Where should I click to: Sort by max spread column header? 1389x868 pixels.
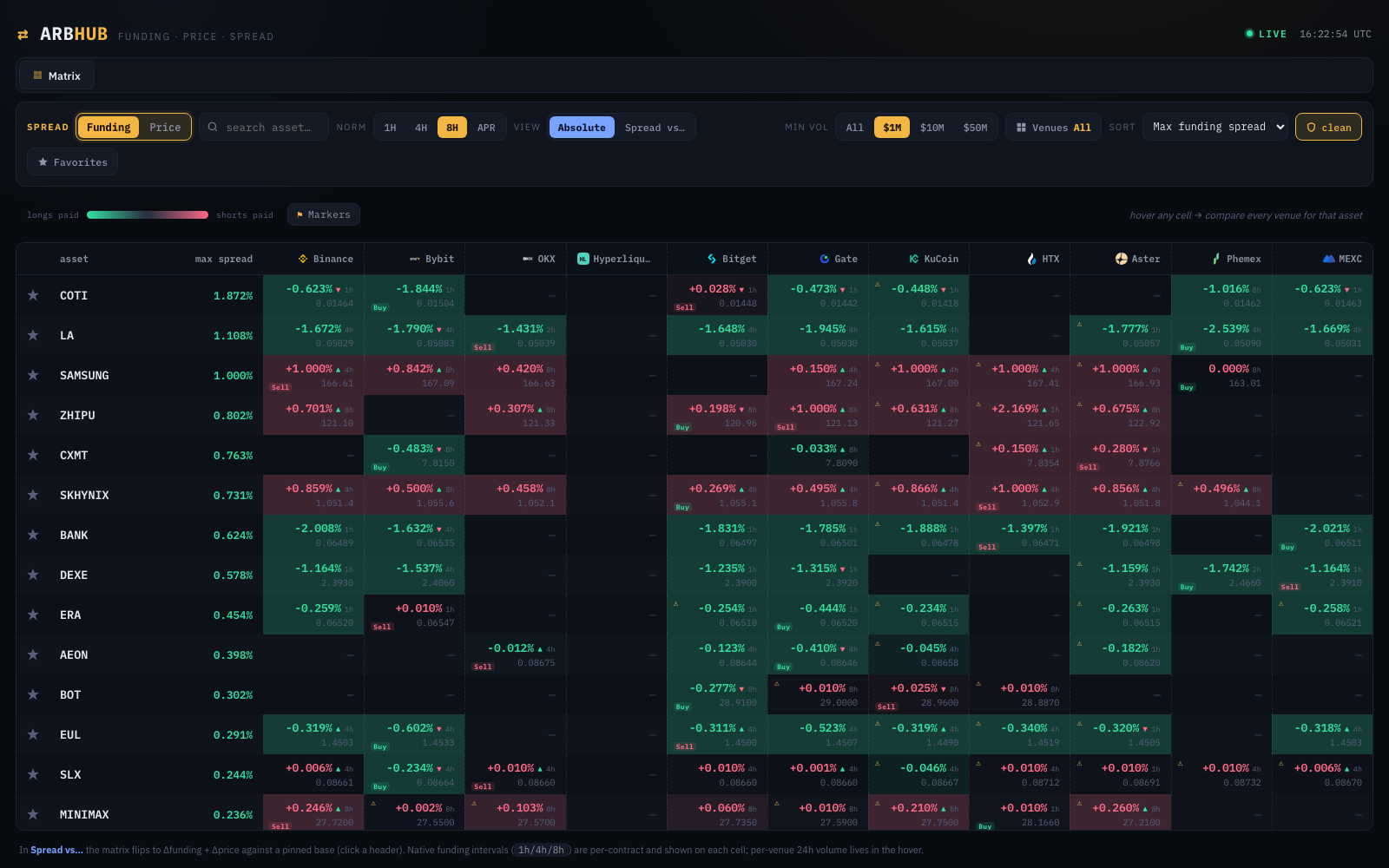coord(224,259)
